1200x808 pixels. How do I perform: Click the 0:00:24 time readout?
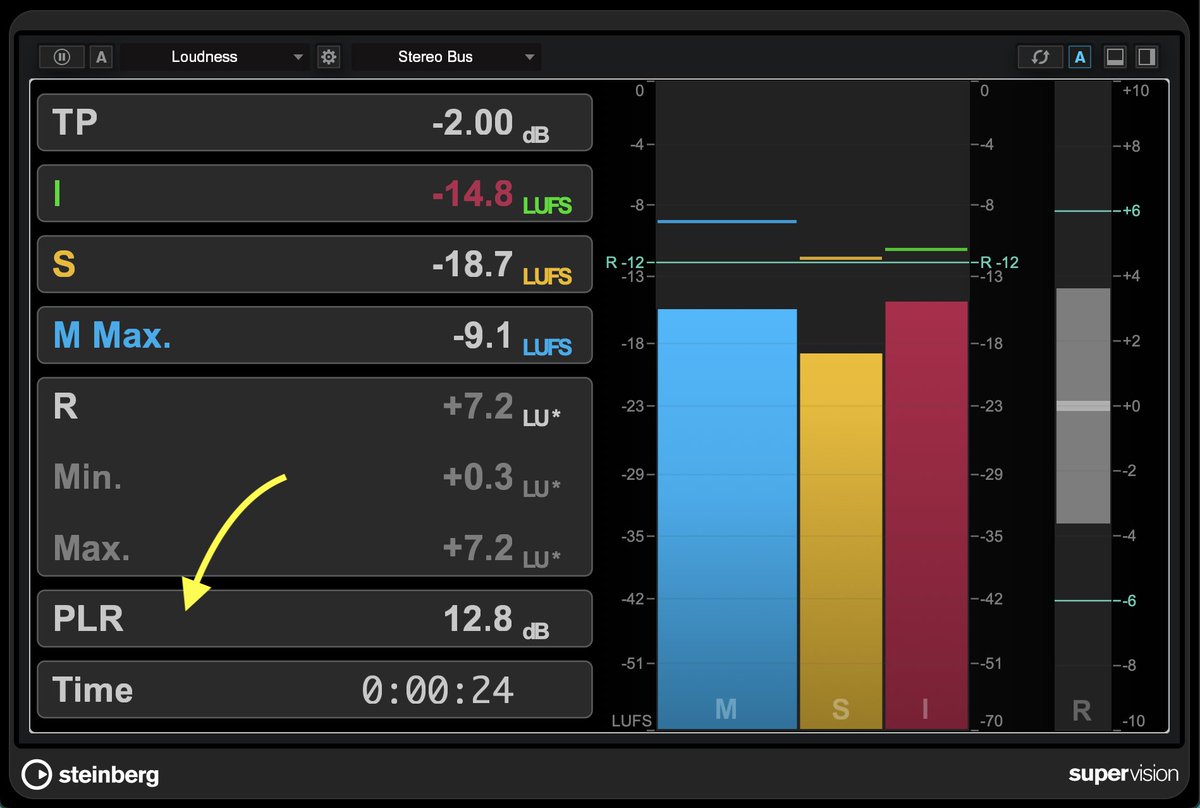click(x=438, y=690)
